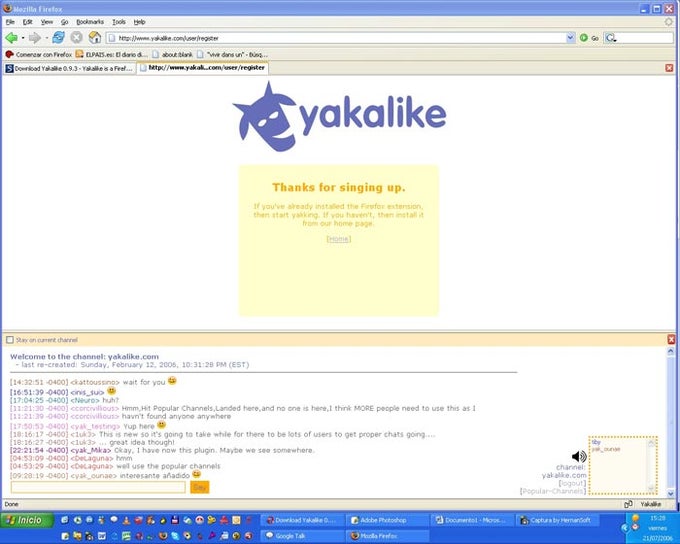This screenshot has width=680, height=544.
Task: Click the Yakalike status bar label
Action: point(651,504)
